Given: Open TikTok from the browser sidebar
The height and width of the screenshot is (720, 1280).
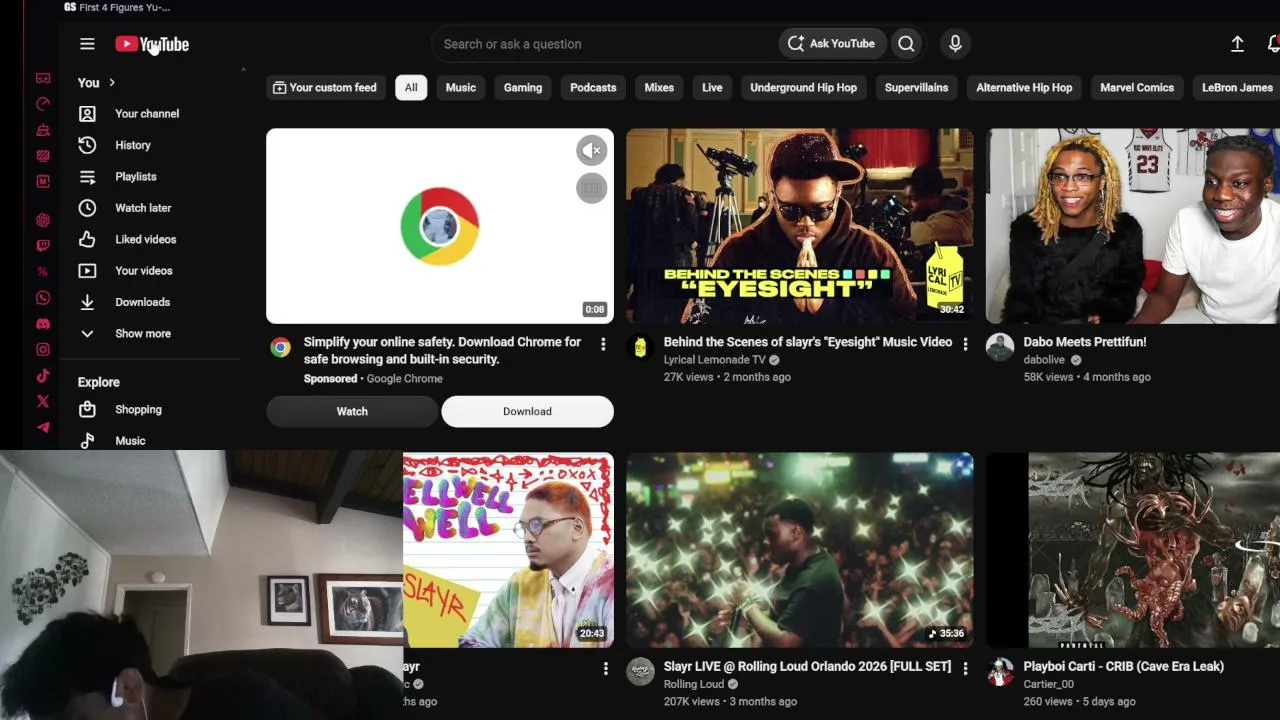Looking at the screenshot, I should [x=43, y=376].
